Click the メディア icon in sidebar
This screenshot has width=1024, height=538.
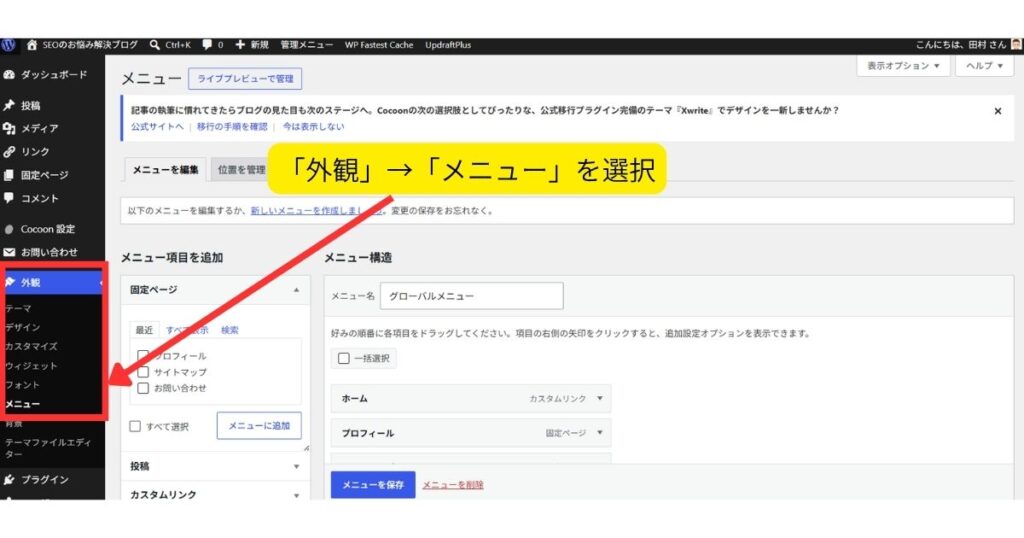click(9, 129)
